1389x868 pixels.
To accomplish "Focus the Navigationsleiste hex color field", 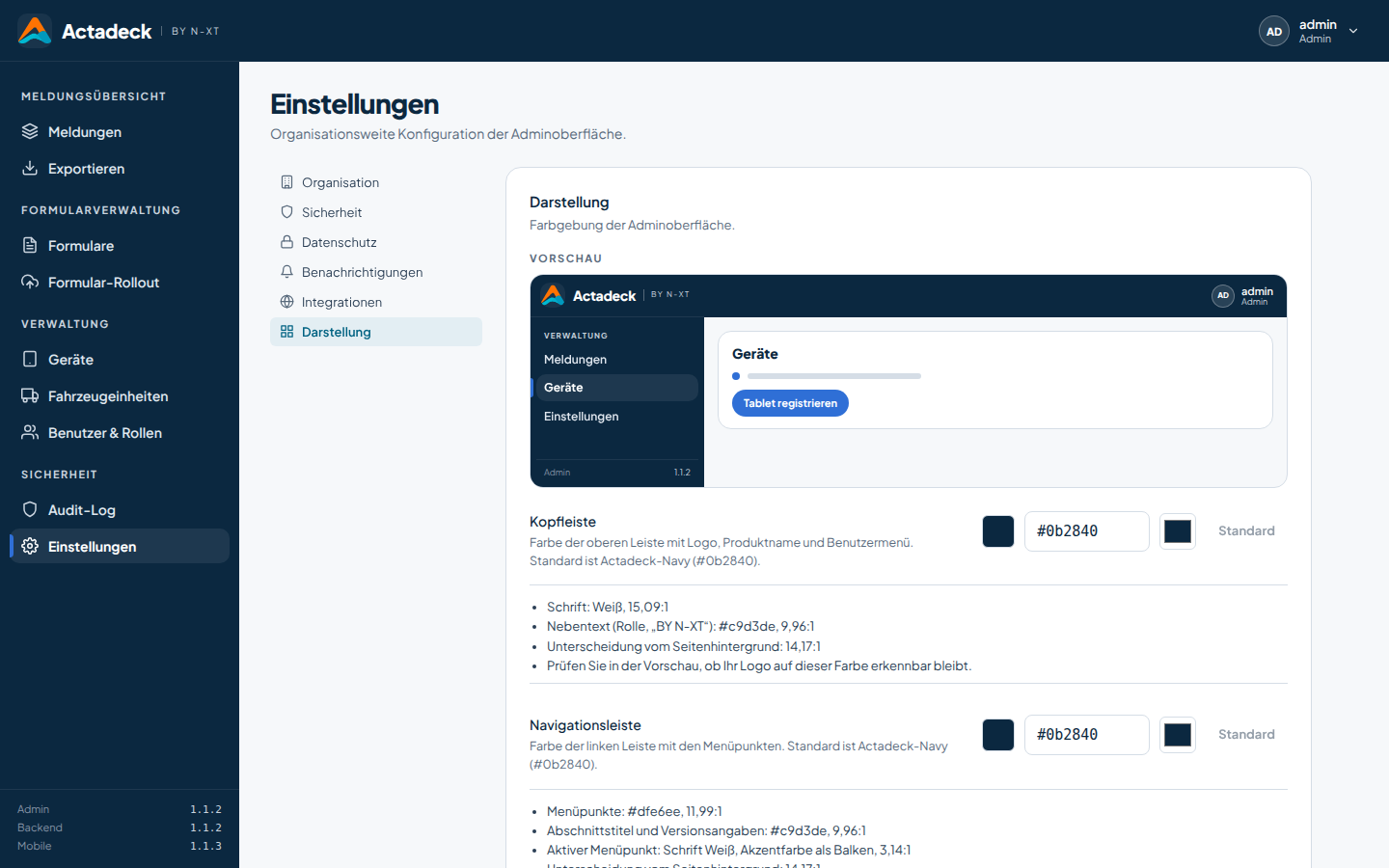I will (x=1087, y=735).
